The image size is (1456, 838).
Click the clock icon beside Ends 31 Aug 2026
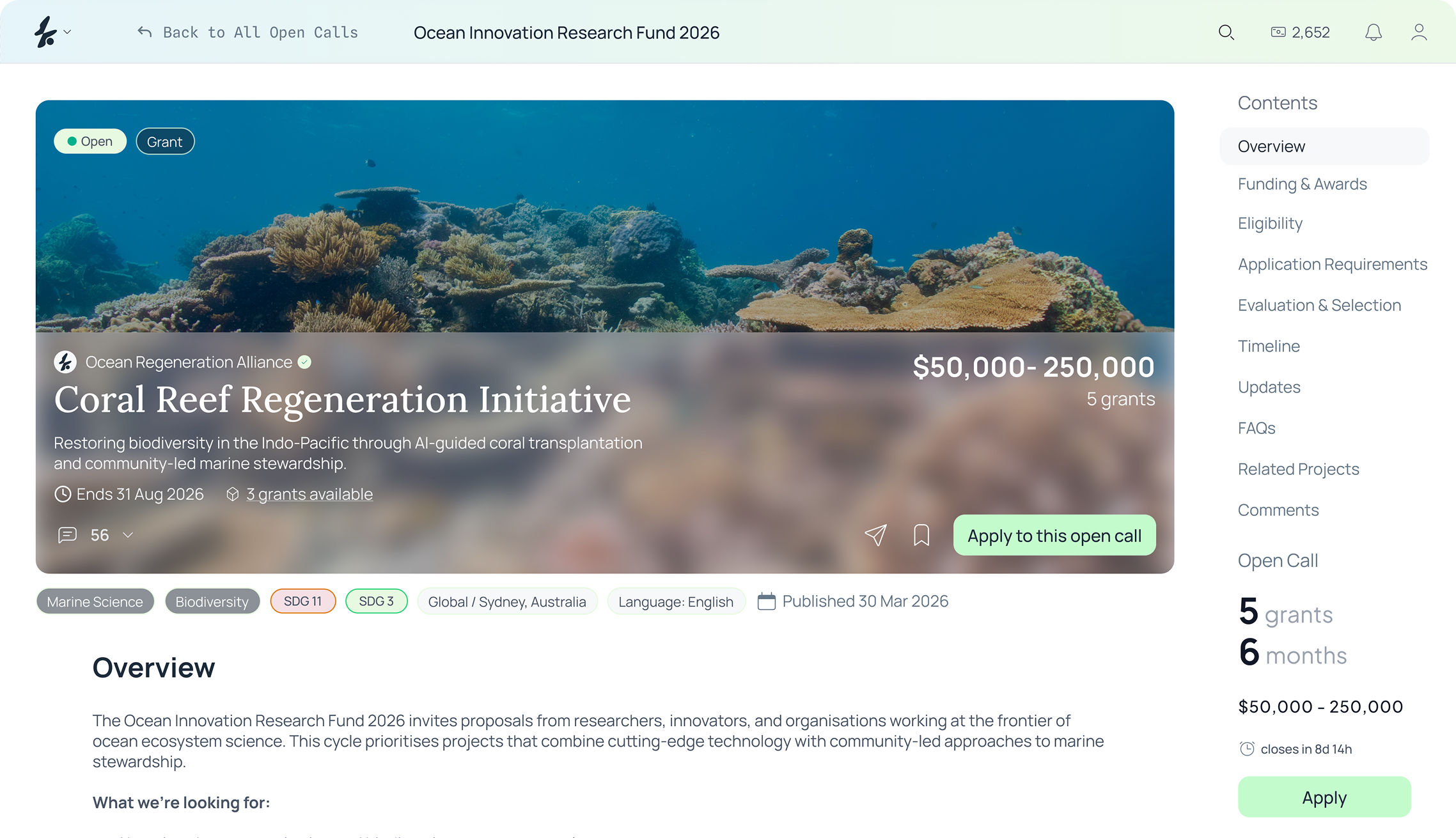click(63, 494)
